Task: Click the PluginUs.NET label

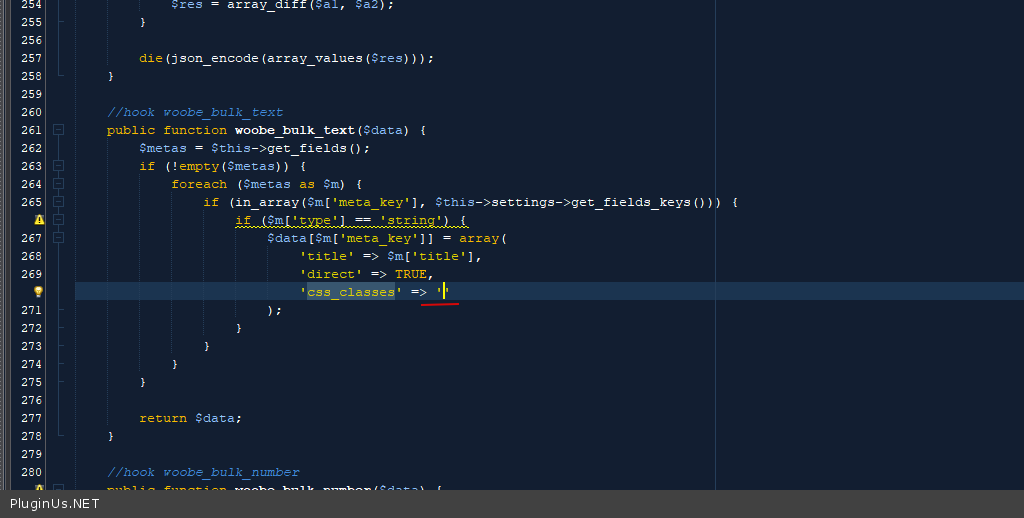Action: point(55,504)
